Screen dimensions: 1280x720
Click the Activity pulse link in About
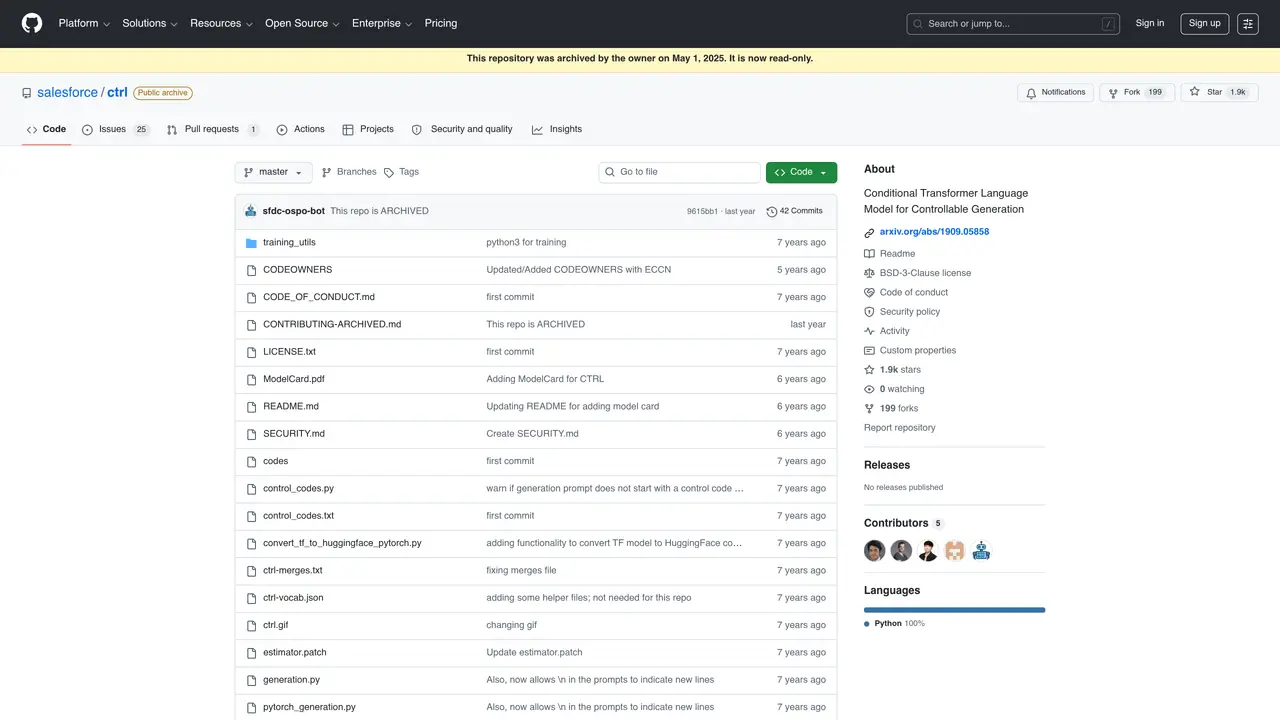tap(887, 331)
